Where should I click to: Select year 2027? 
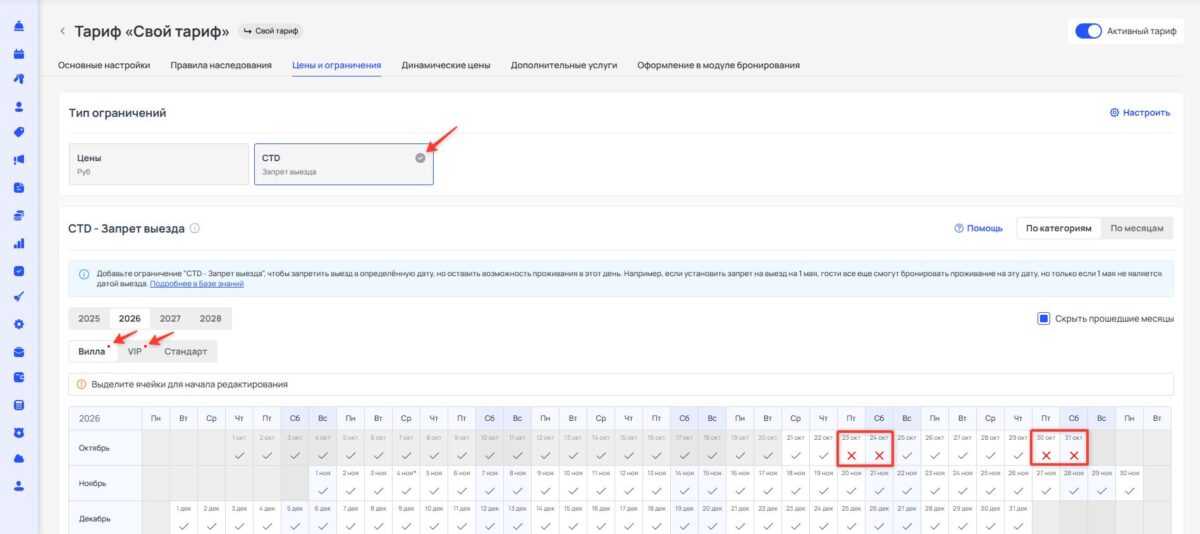click(170, 318)
